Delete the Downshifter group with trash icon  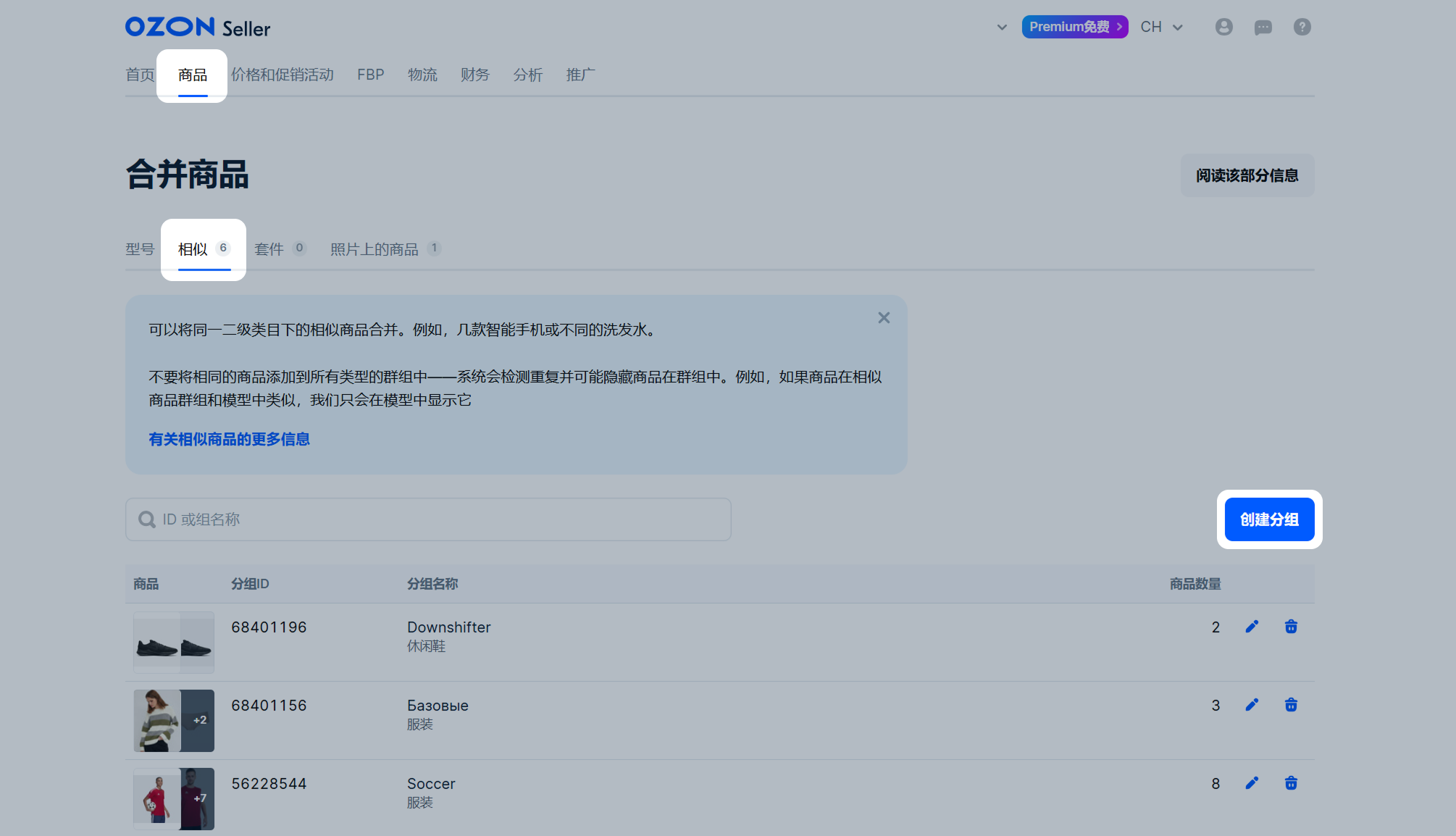pyautogui.click(x=1291, y=627)
